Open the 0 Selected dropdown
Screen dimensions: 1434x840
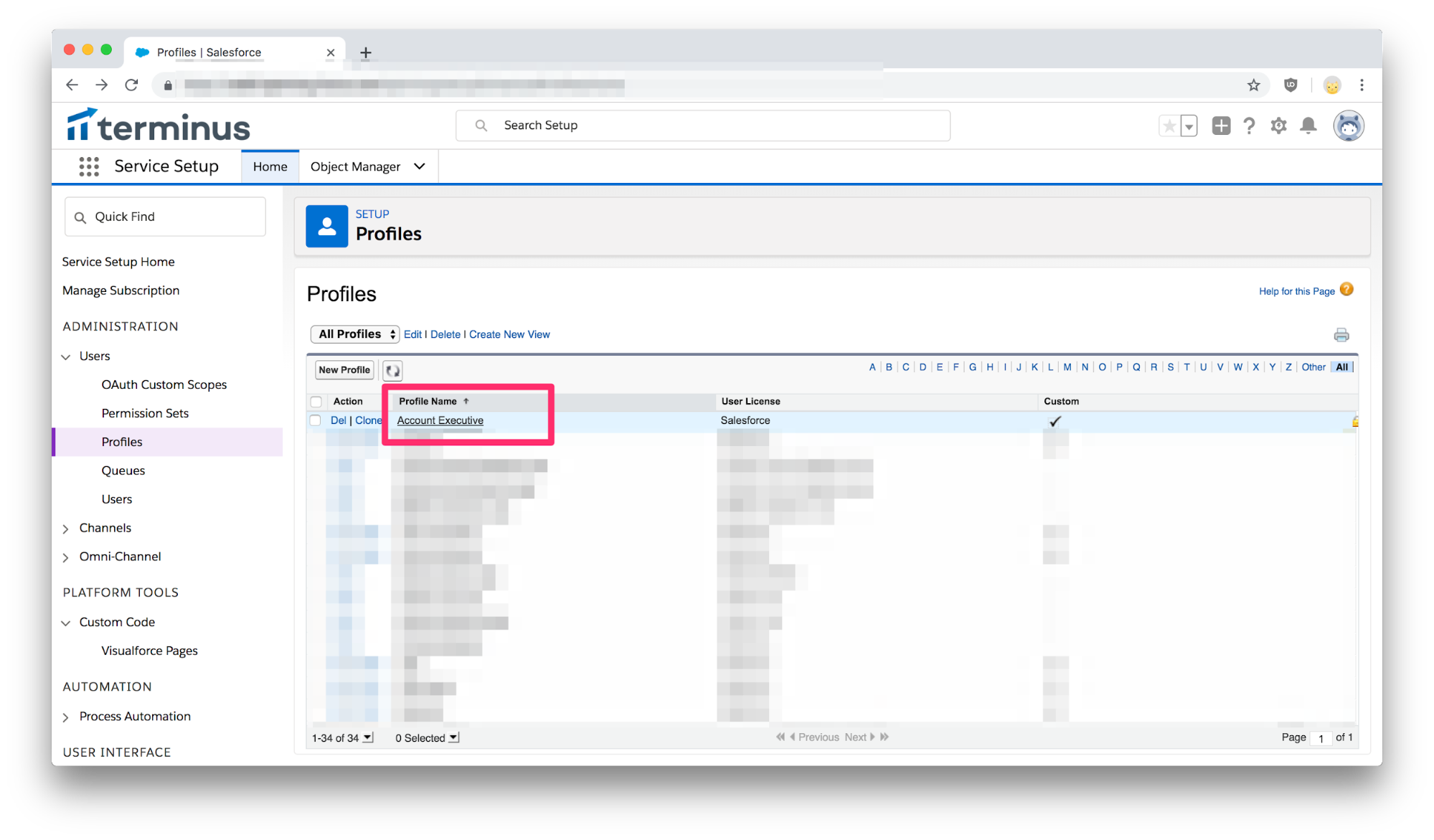(x=454, y=737)
